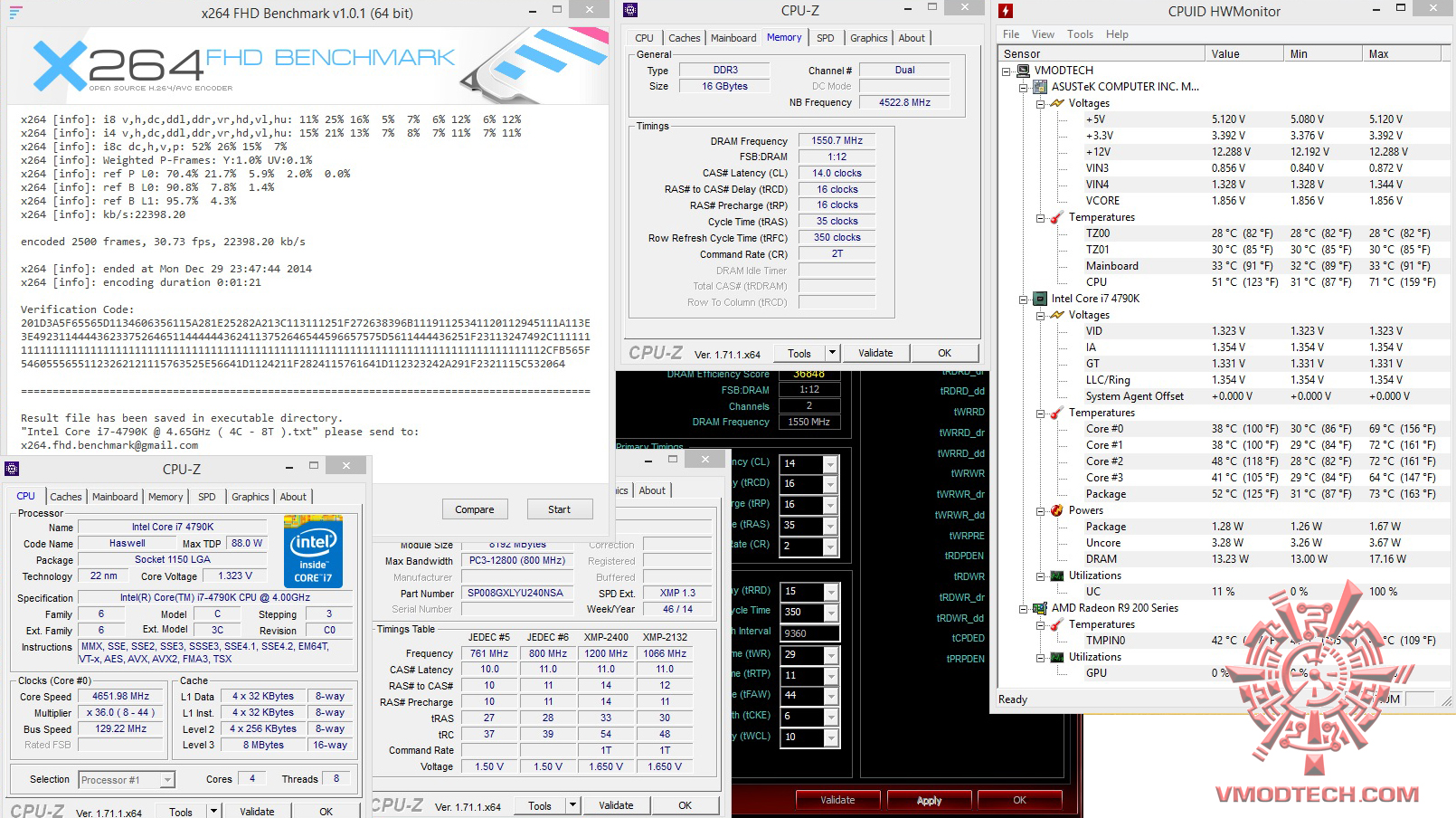Click the Max column header in HWMonitor

pos(1402,54)
